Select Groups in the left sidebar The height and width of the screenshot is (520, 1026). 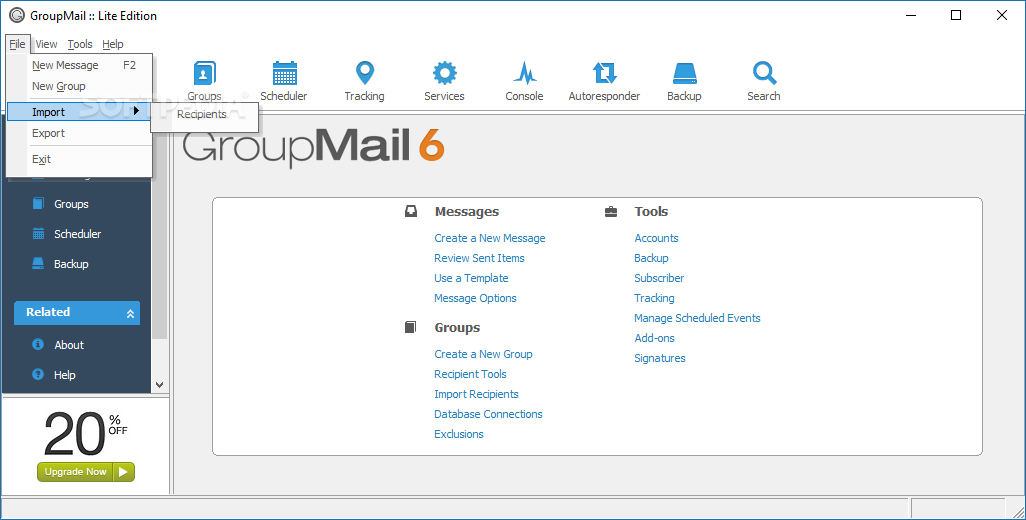point(71,204)
